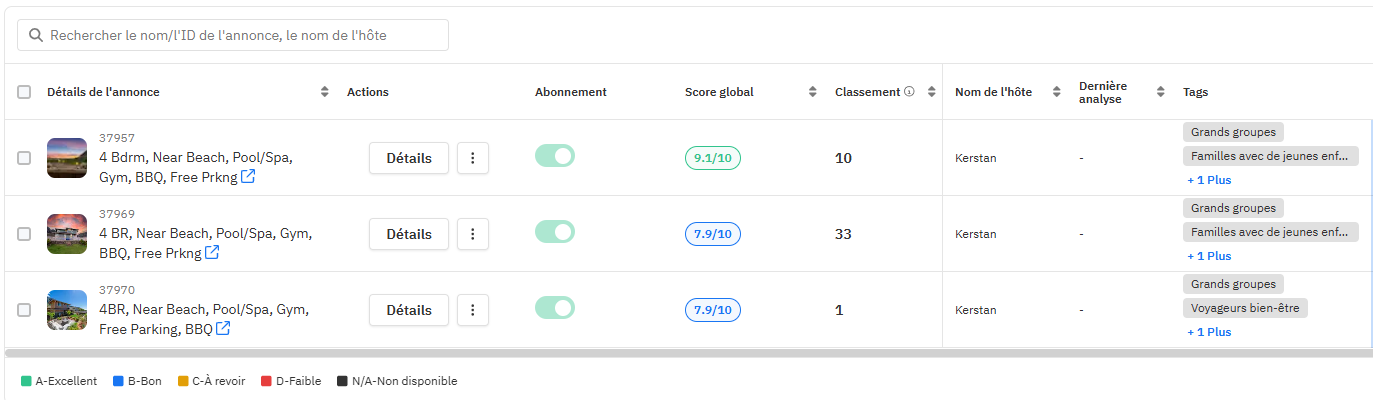Viewport: 1373px width, 400px height.
Task: Open three-dot menu for listing 37969
Action: (473, 234)
